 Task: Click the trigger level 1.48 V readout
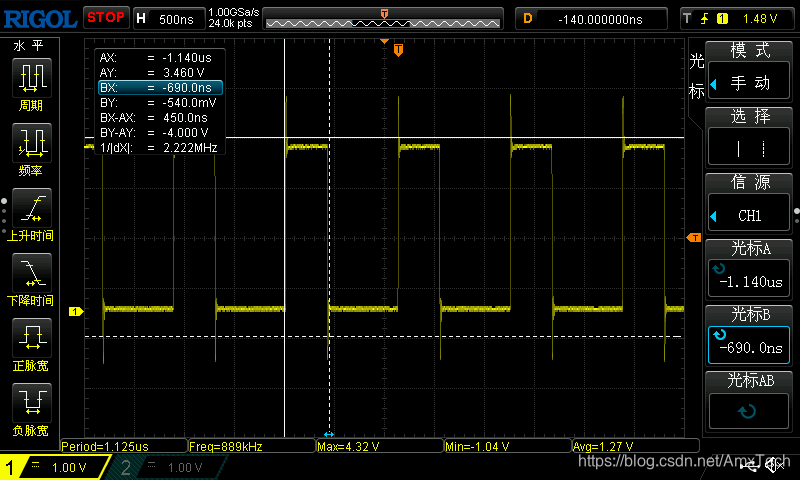click(x=760, y=19)
